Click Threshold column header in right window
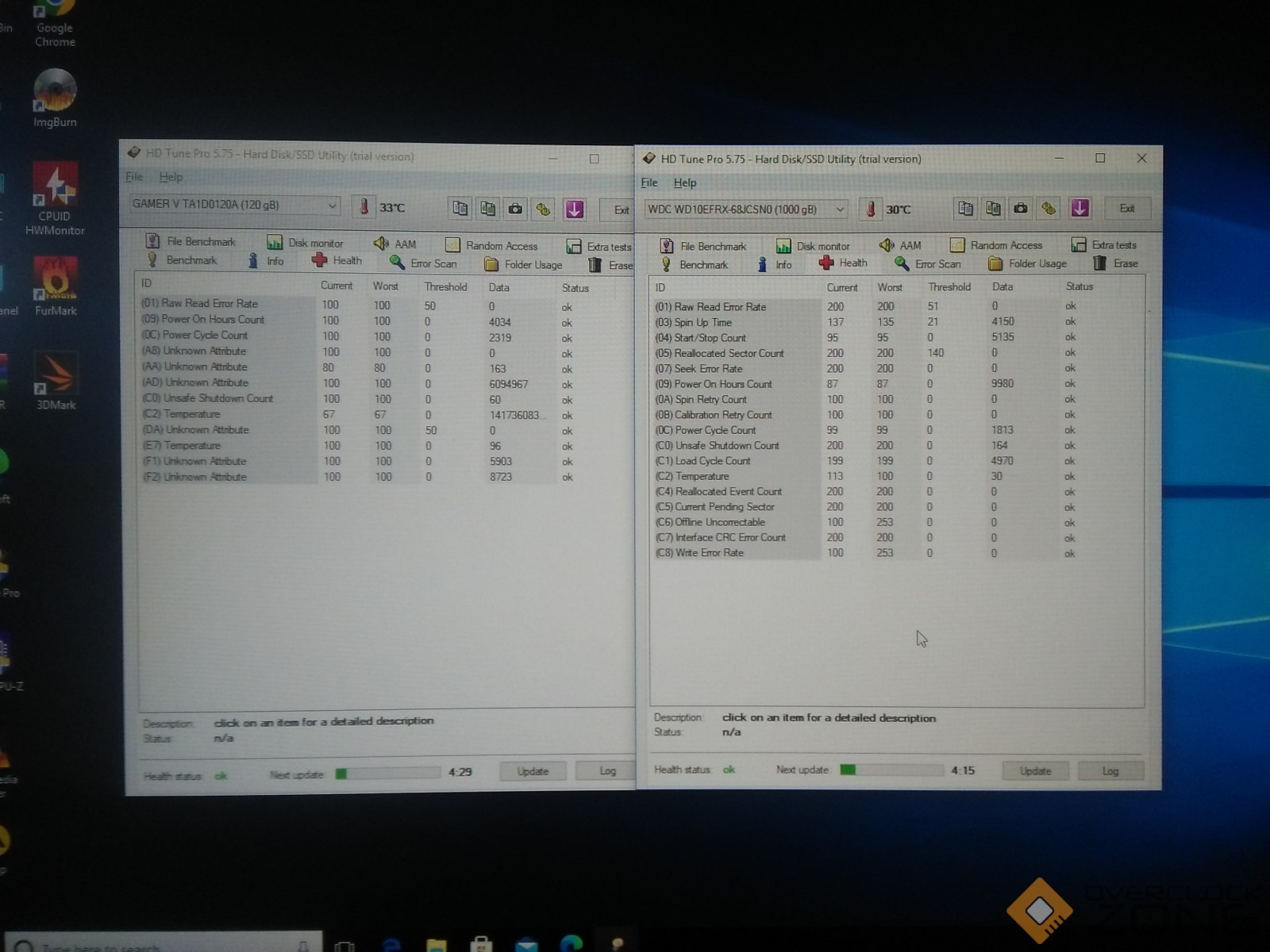 point(949,287)
